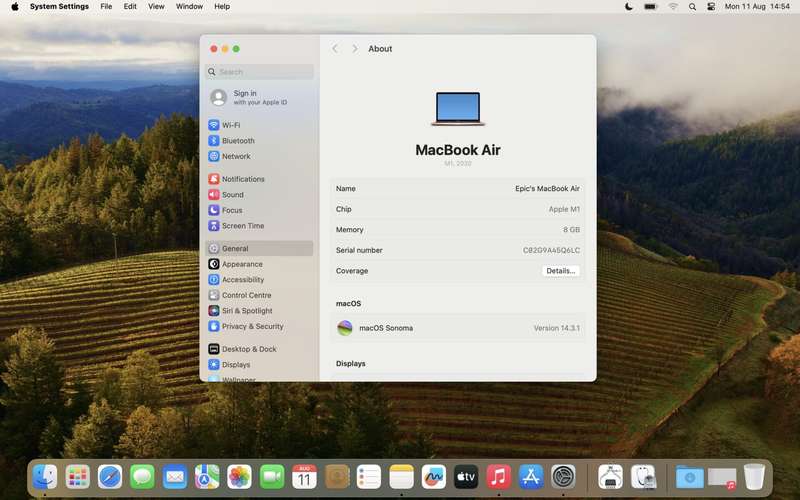The image size is (800, 500).
Task: Open the Help menu
Action: coord(222,7)
